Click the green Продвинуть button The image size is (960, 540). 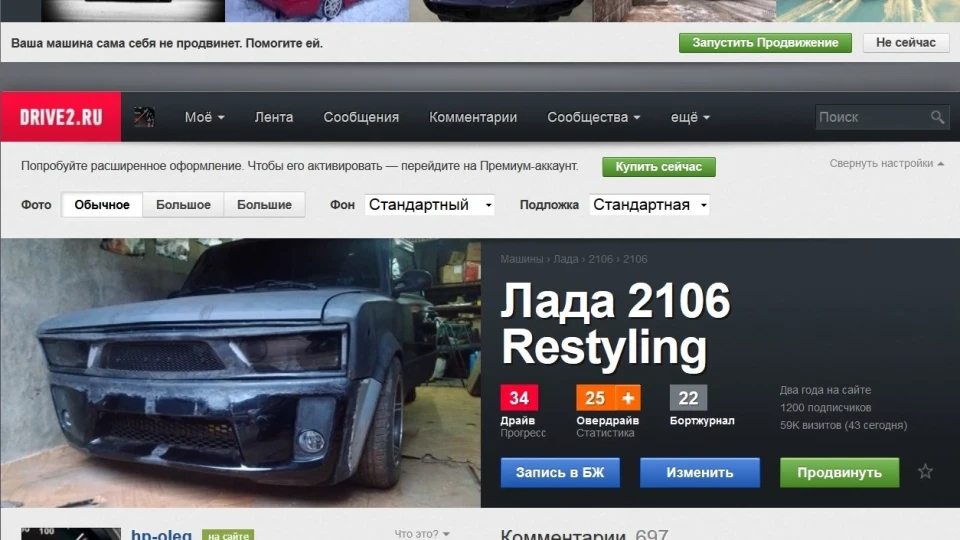(839, 473)
